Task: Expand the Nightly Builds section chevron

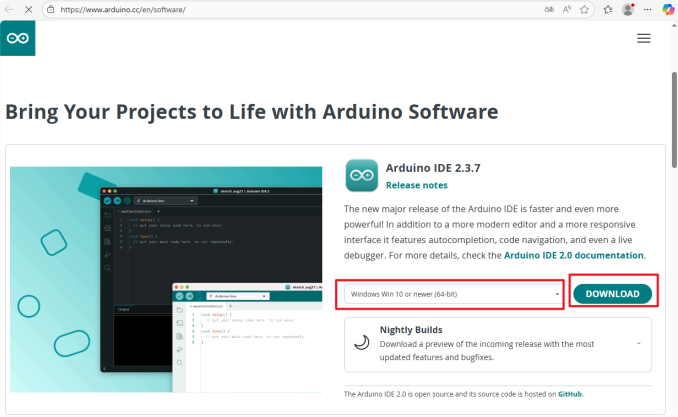Action: (639, 343)
